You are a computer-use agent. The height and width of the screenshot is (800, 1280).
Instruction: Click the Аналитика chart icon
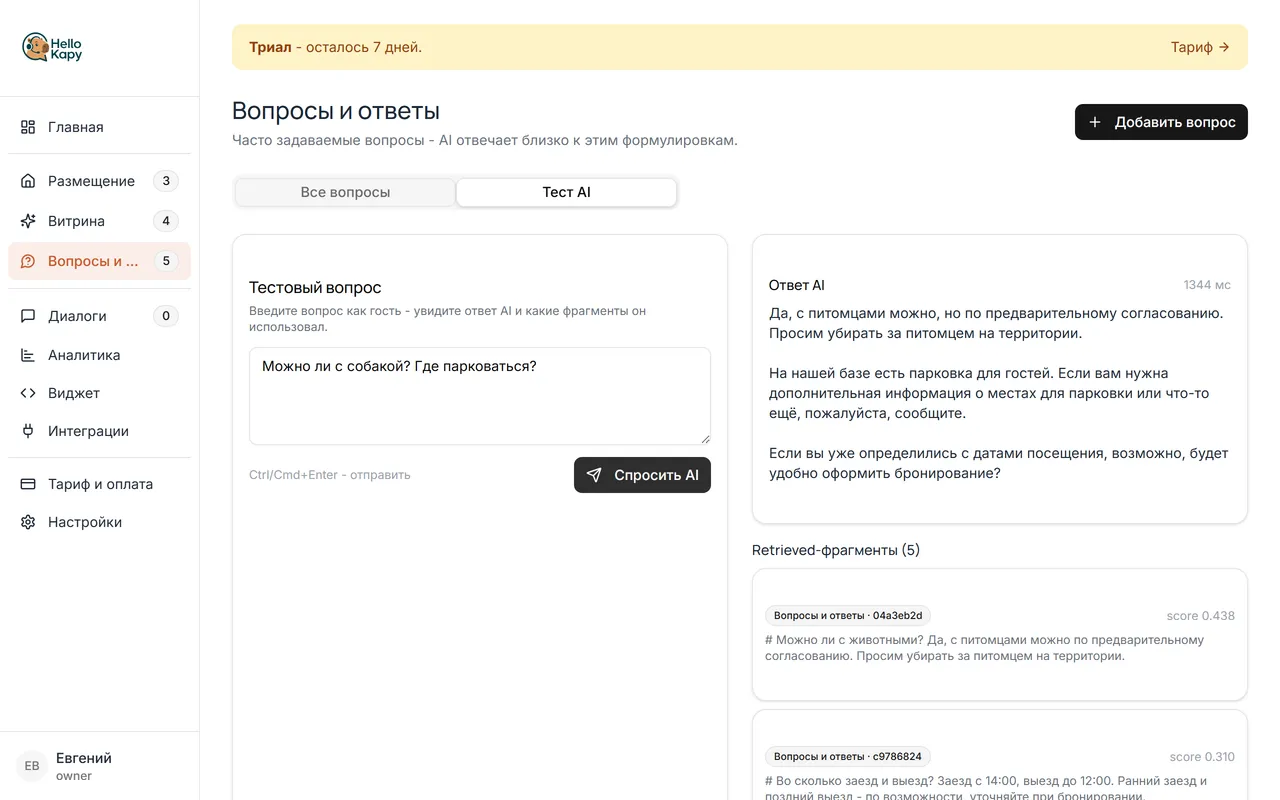28,355
